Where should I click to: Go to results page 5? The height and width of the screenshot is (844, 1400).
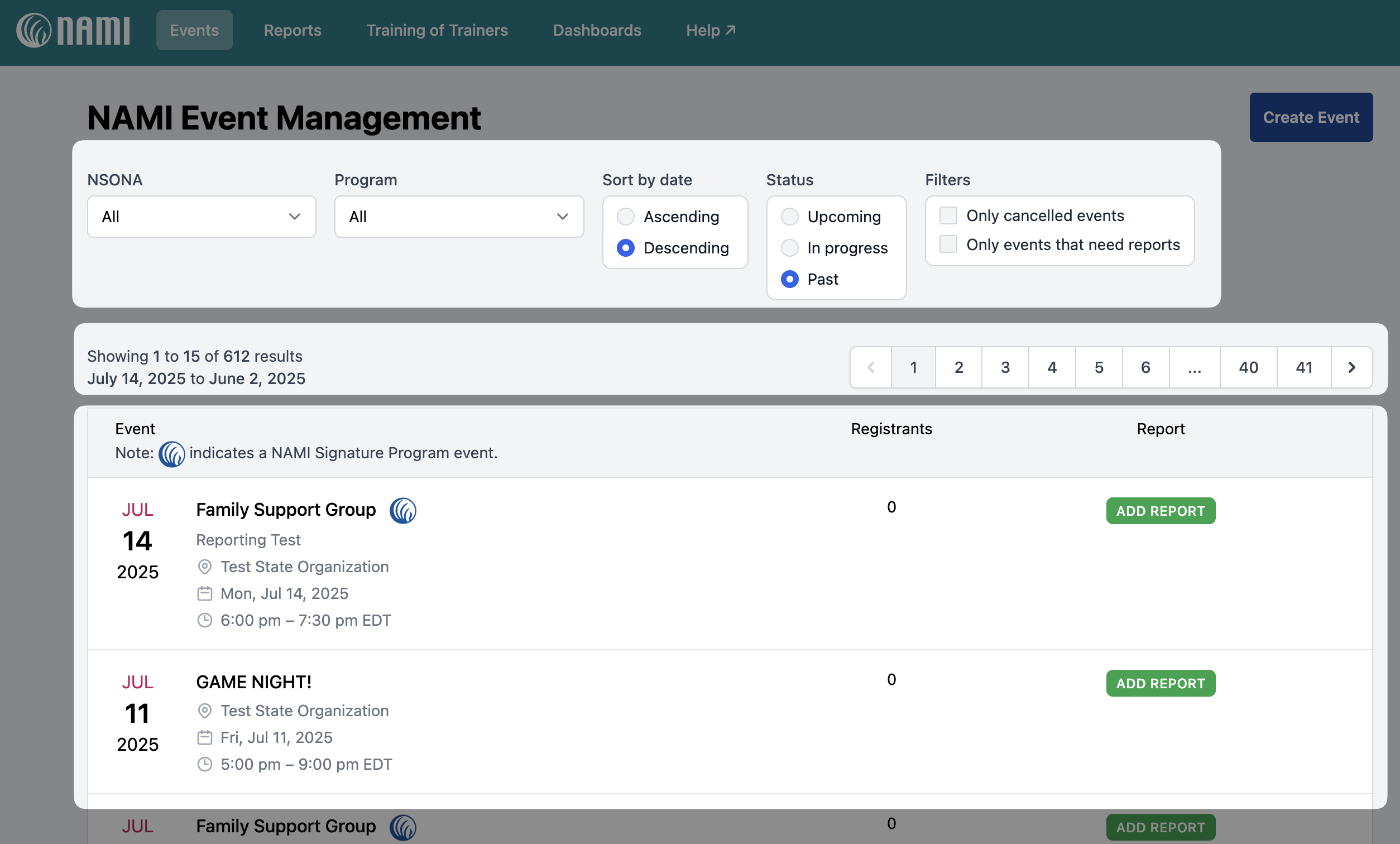click(x=1099, y=367)
